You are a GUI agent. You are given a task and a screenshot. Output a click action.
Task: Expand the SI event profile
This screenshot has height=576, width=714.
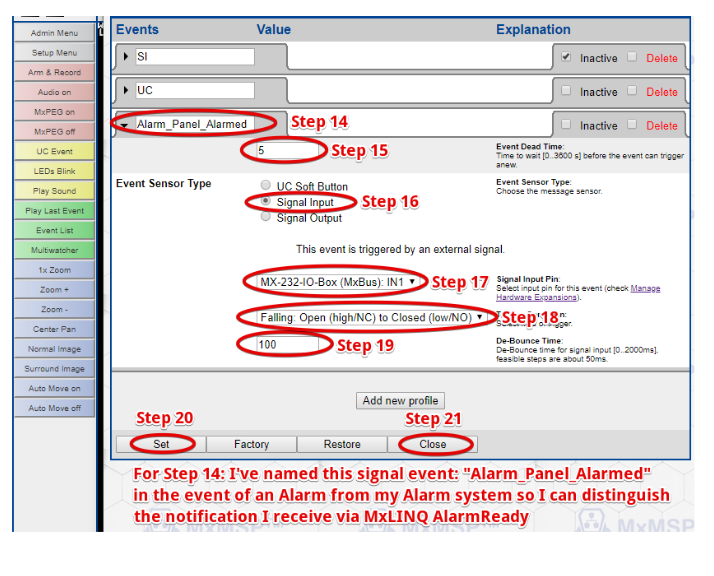coord(126,56)
